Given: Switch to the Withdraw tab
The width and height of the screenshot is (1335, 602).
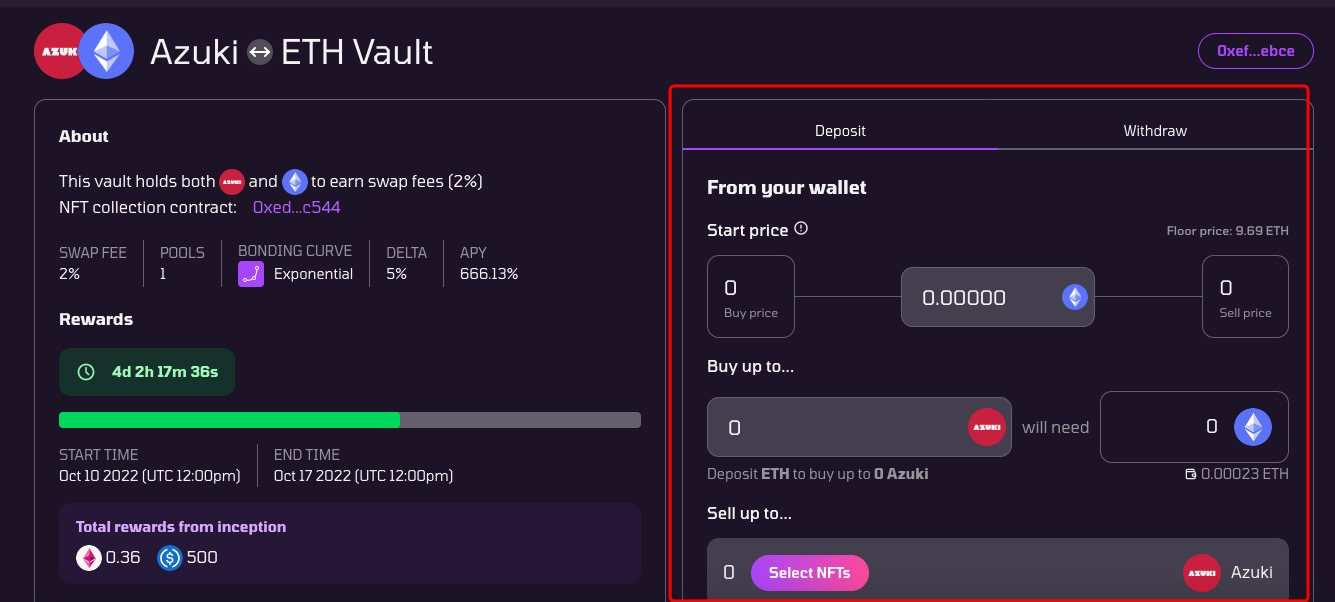Looking at the screenshot, I should point(1155,130).
